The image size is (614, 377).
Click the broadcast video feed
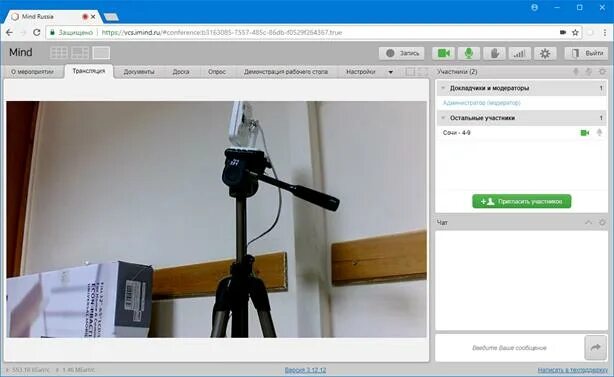(x=217, y=219)
